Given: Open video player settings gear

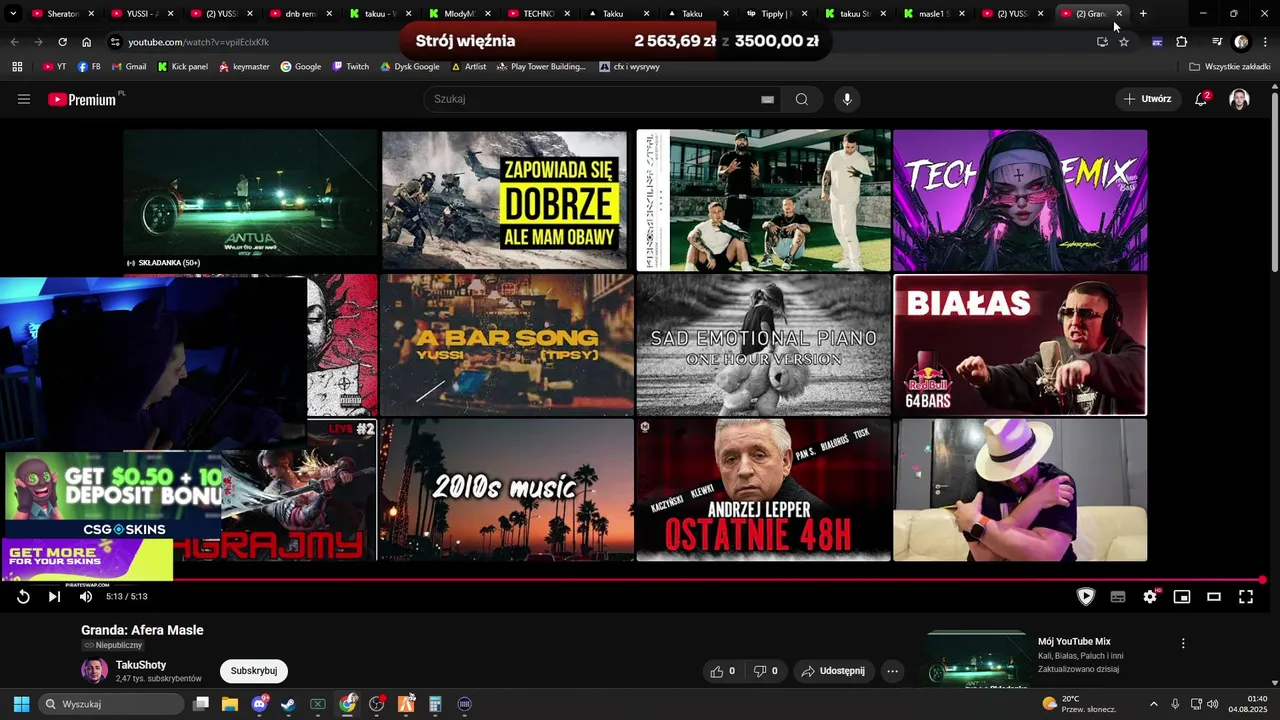Looking at the screenshot, I should pos(1150,596).
